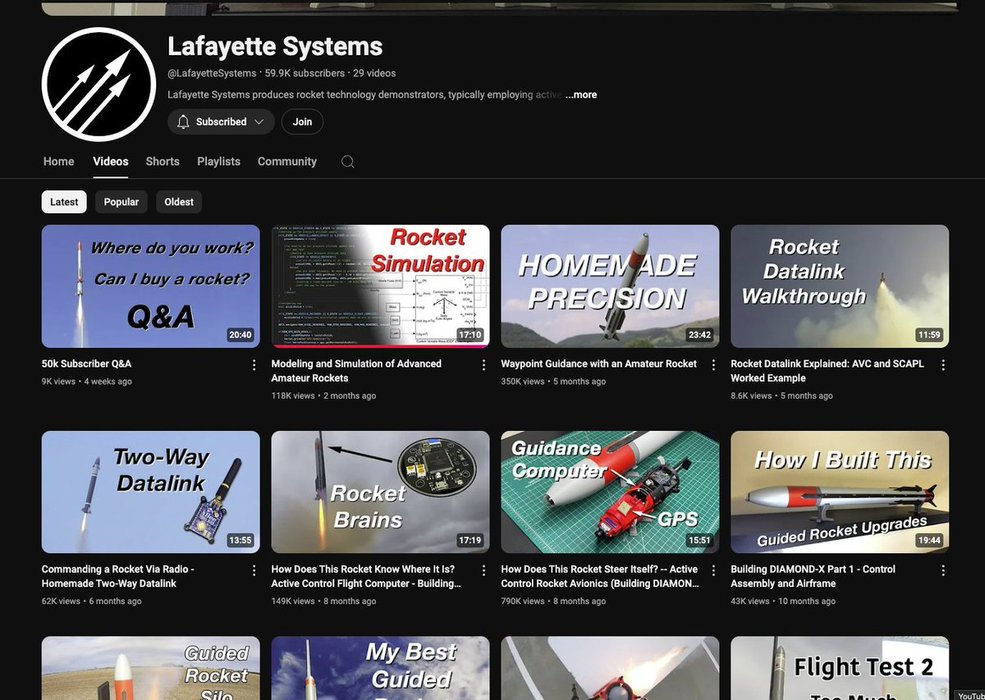Open the Community tab
This screenshot has width=985, height=700.
(287, 161)
